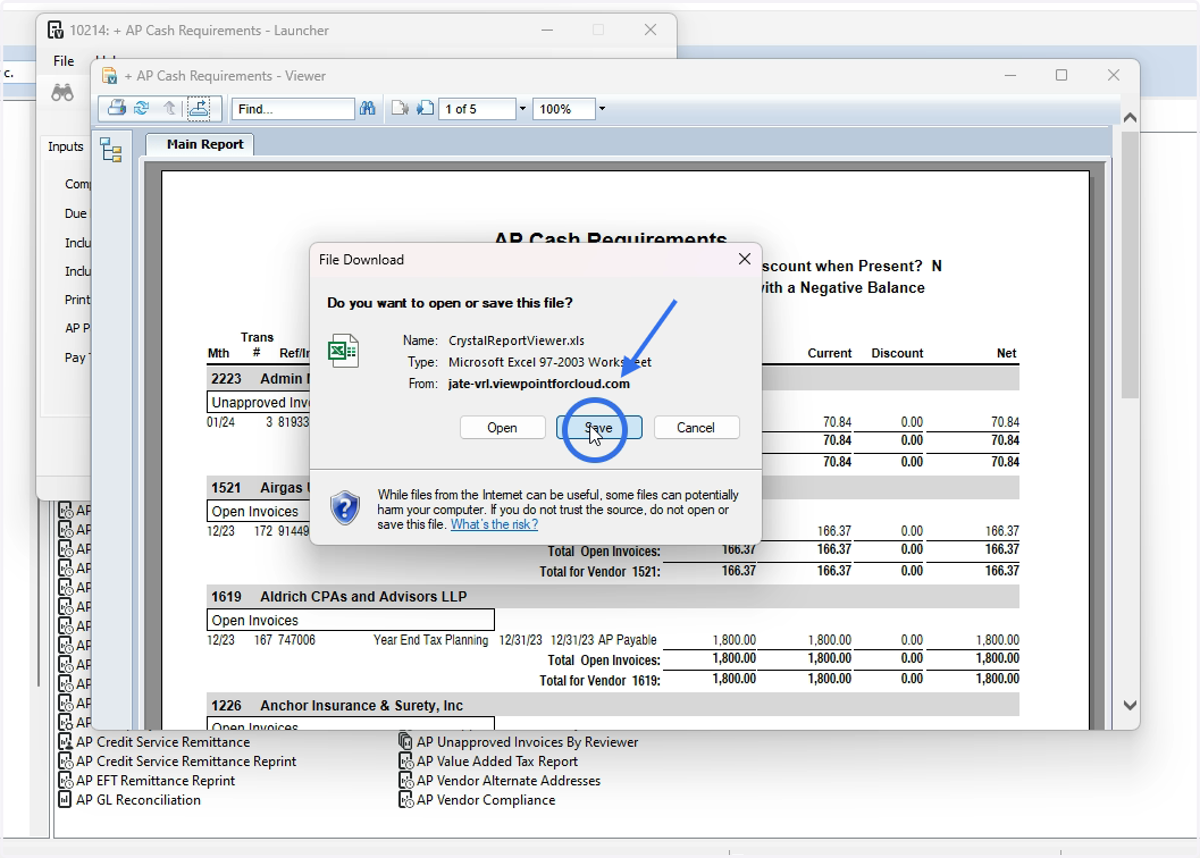Viewport: 1200px width, 858px height.
Task: Open the page number dropdown arrow
Action: [x=522, y=108]
